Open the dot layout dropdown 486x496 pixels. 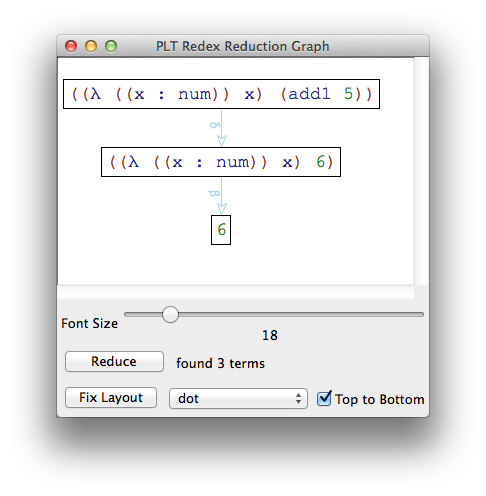(238, 398)
